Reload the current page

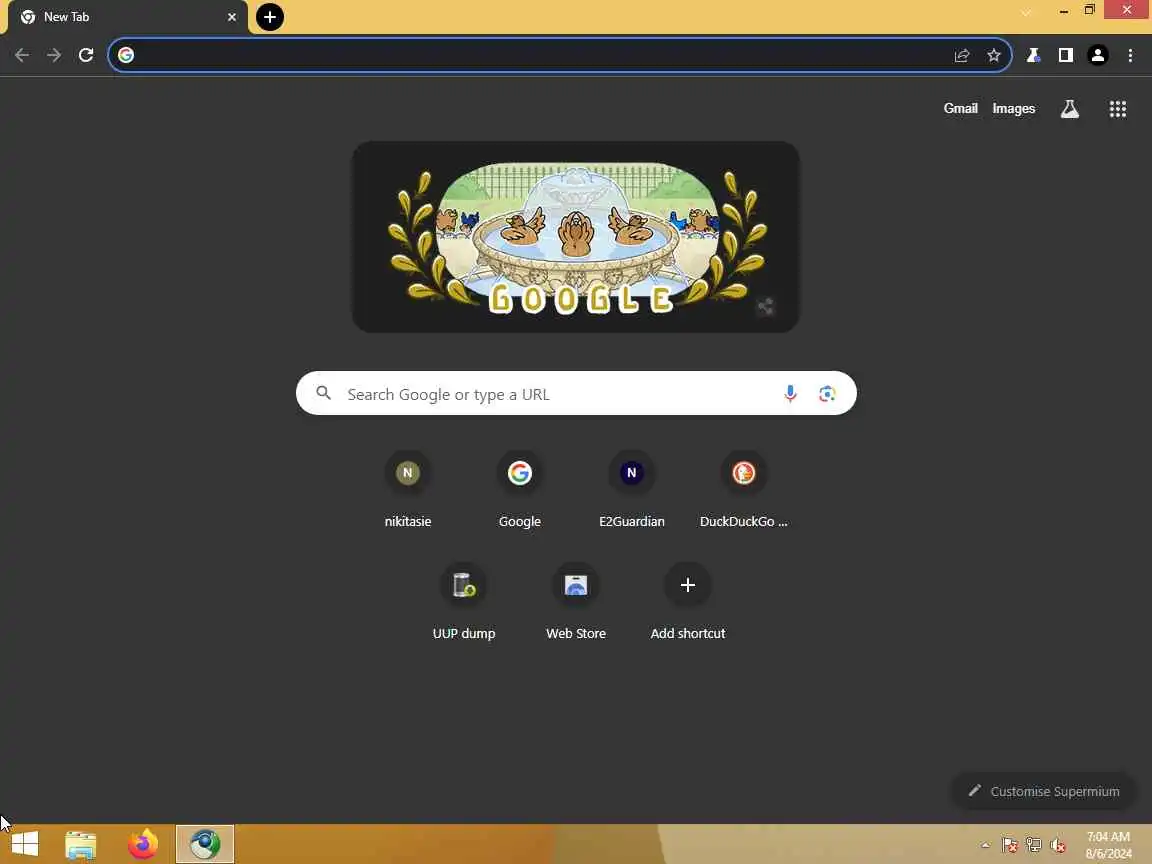(x=86, y=55)
